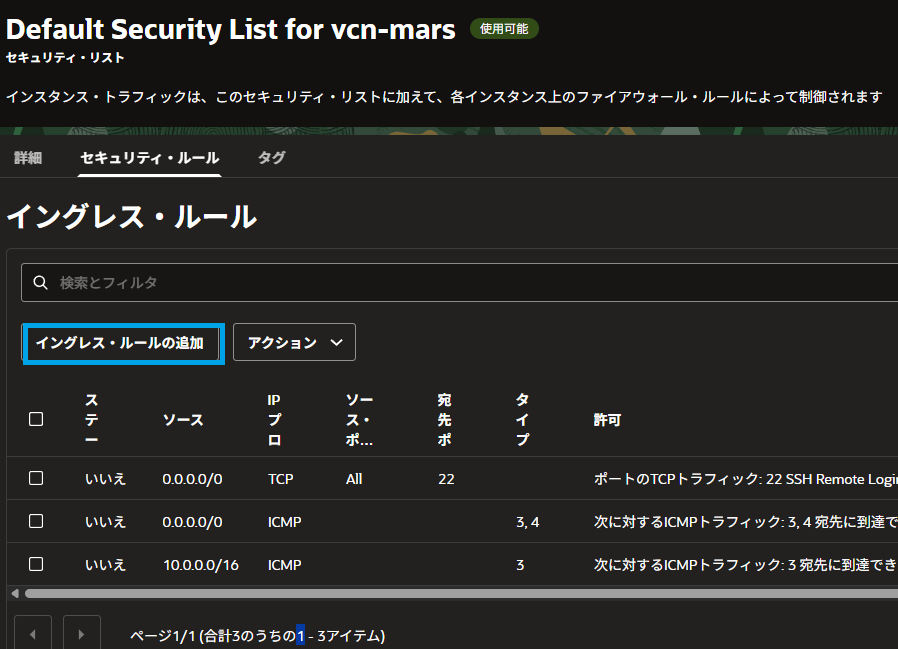The image size is (898, 649).
Task: Click the IP プロ column header
Action: (275, 420)
